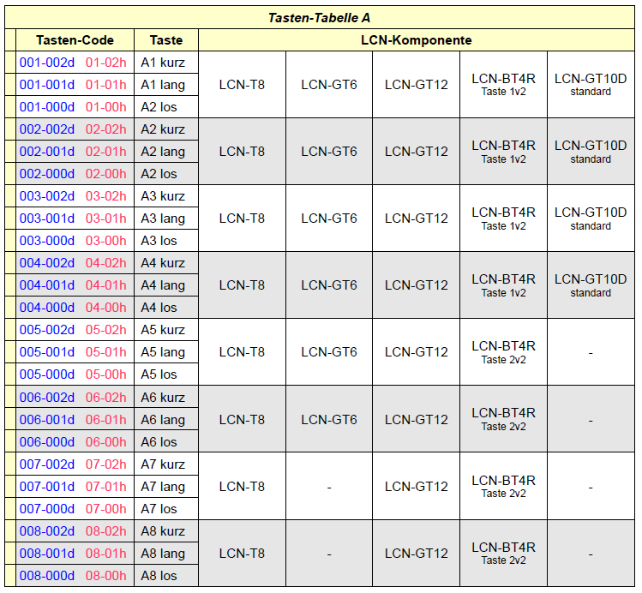Screen dimensions: 642x593
Task: Click LCN-T8 in the A1 row group
Action: (x=242, y=85)
